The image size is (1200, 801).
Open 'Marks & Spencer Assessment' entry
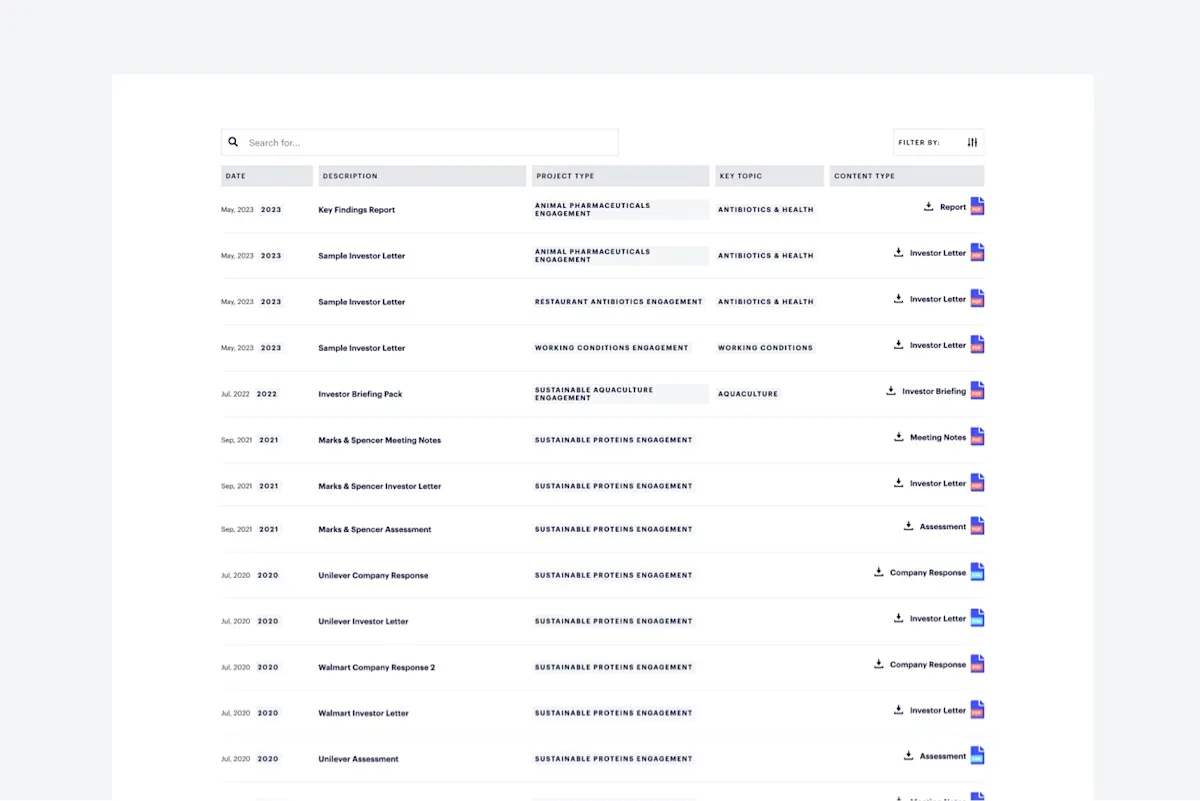point(375,529)
